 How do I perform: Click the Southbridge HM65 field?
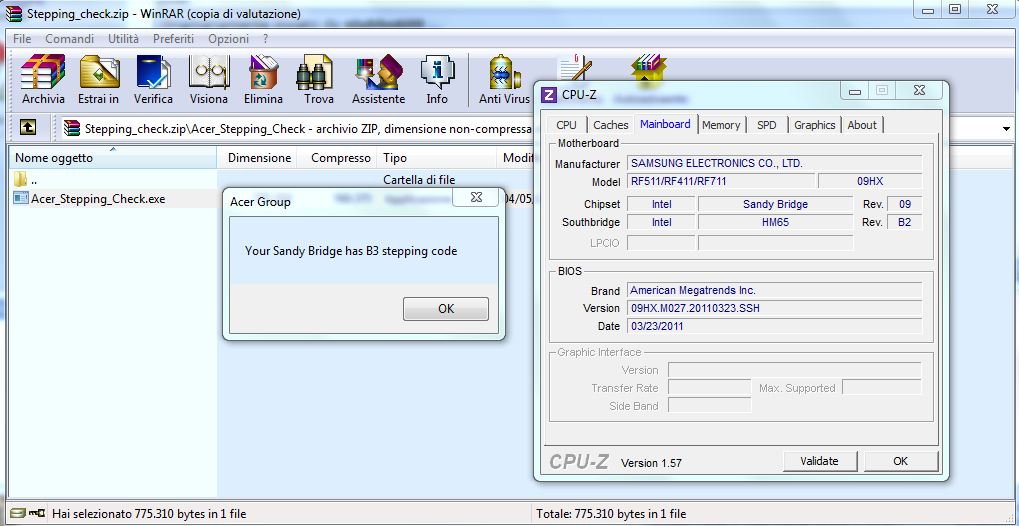(x=775, y=222)
